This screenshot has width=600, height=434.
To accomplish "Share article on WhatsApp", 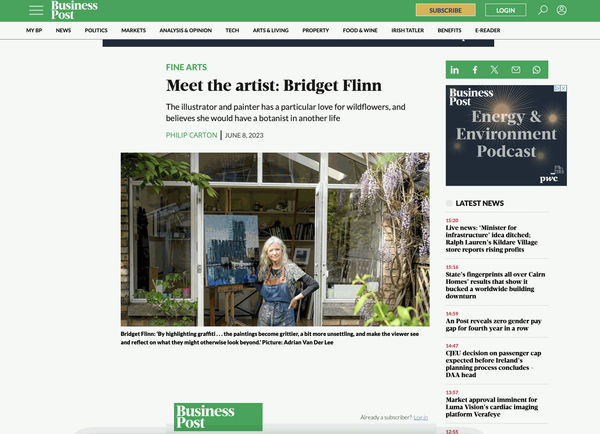I will click(x=536, y=70).
